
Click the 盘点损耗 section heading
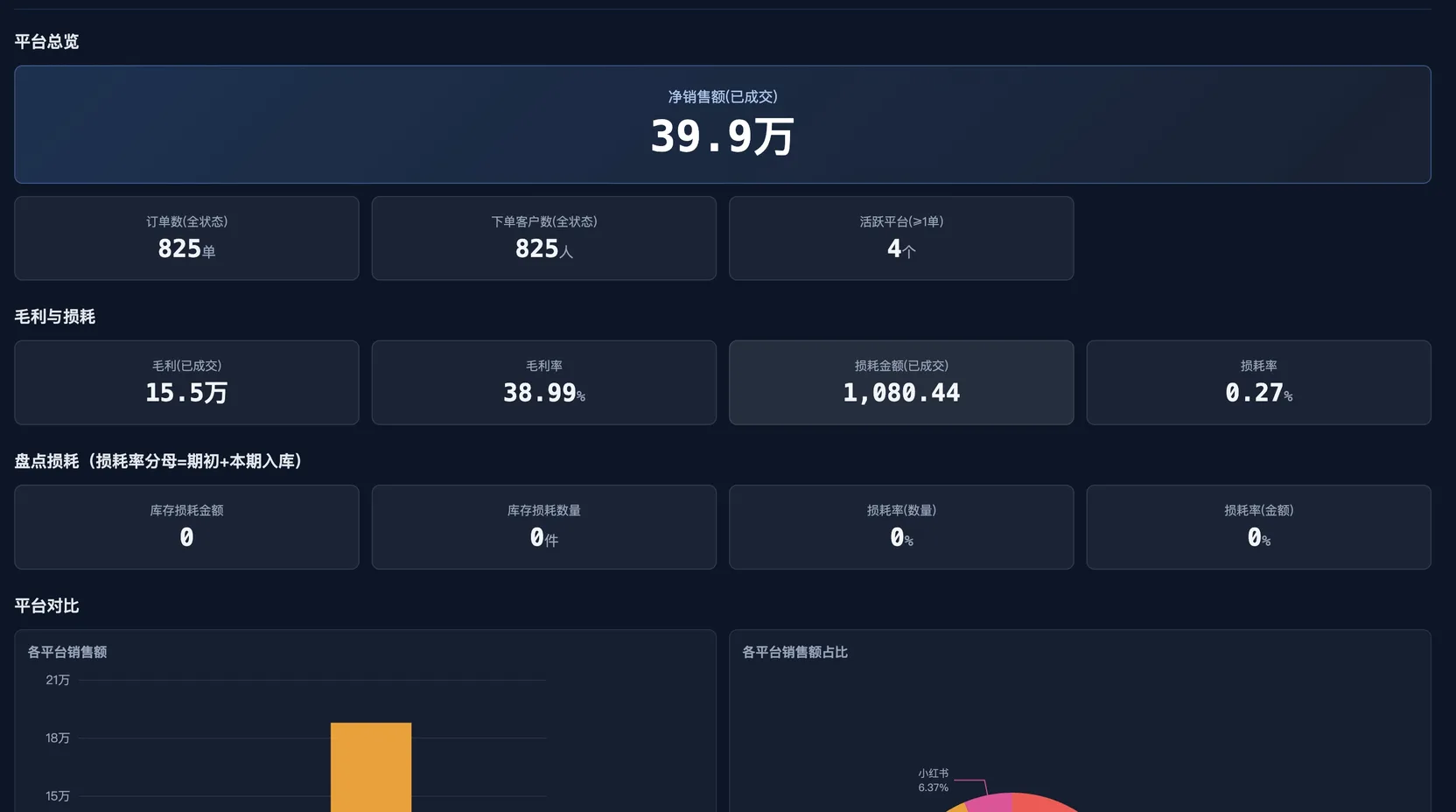coord(158,461)
